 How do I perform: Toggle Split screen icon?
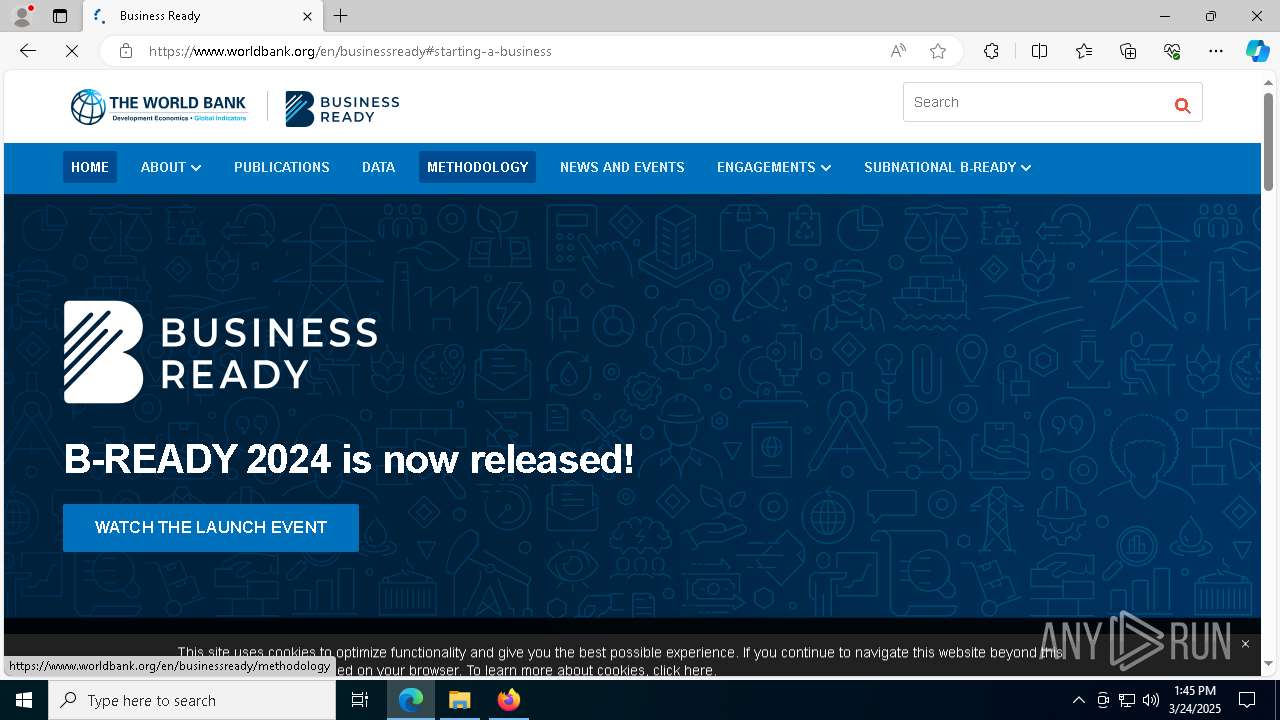pos(1039,51)
